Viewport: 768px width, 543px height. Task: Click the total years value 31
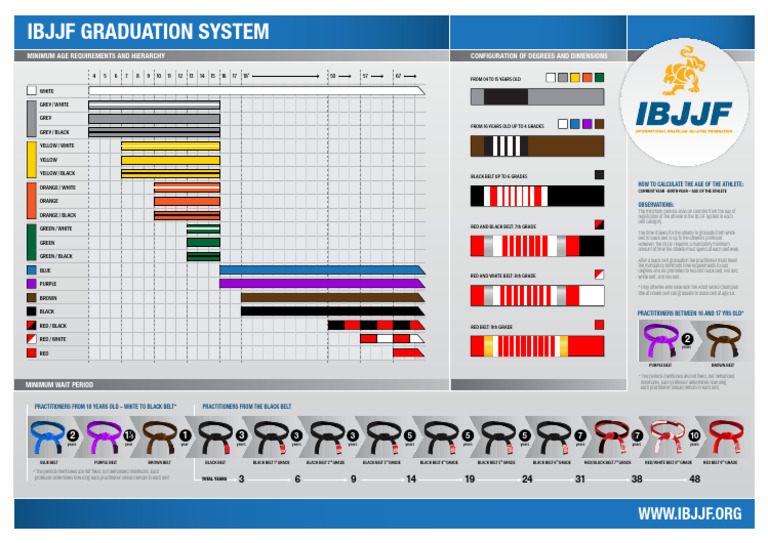click(580, 479)
